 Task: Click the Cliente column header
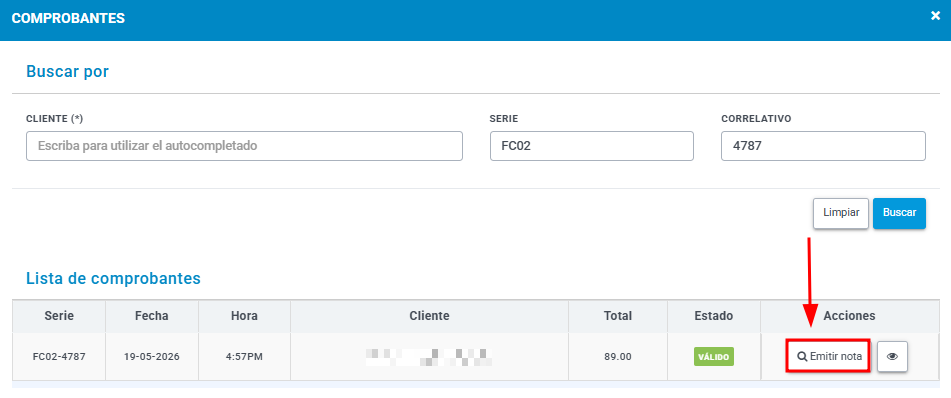[x=429, y=316]
